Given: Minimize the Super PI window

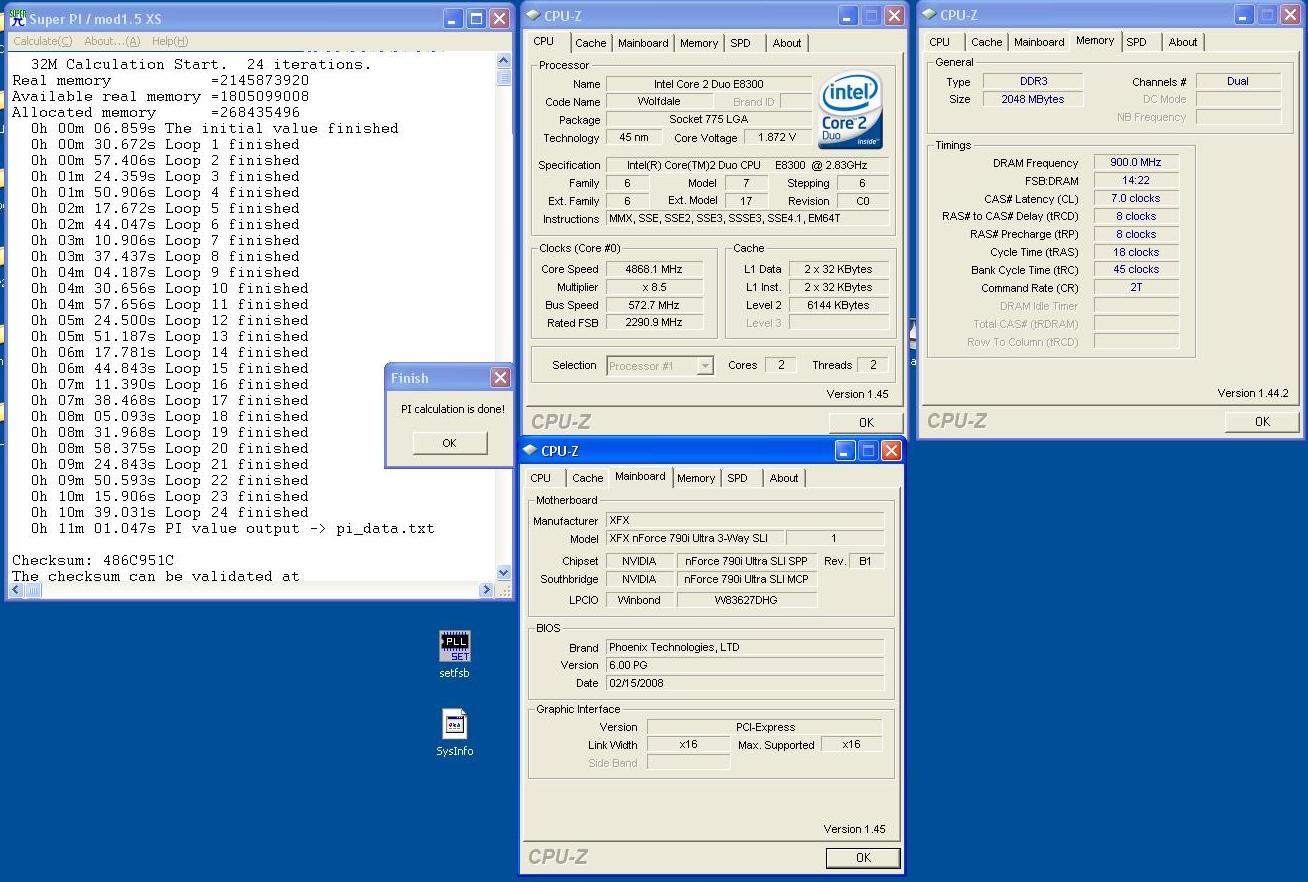Looking at the screenshot, I should point(453,19).
